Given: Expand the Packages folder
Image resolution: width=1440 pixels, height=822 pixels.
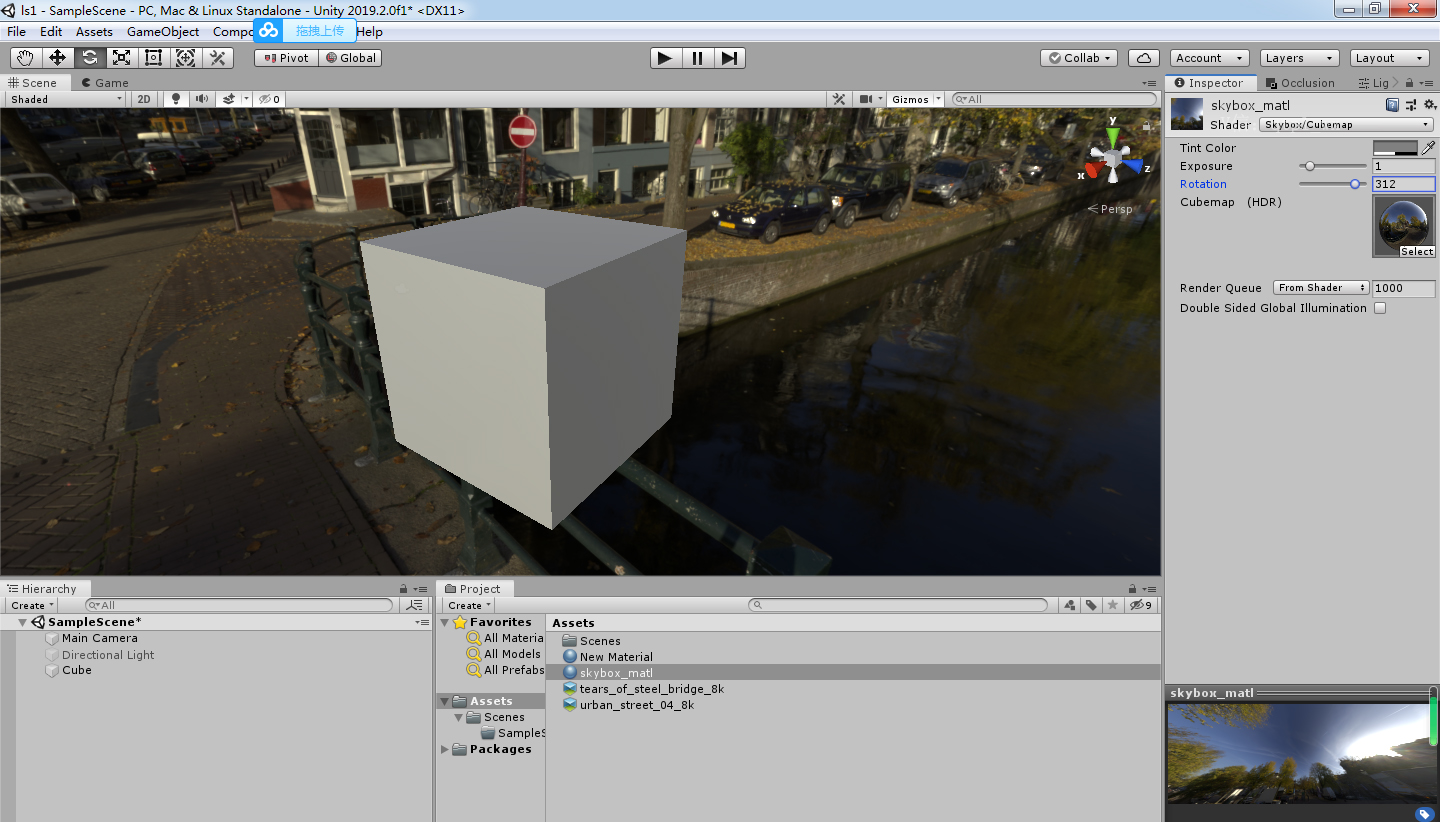Looking at the screenshot, I should 446,749.
